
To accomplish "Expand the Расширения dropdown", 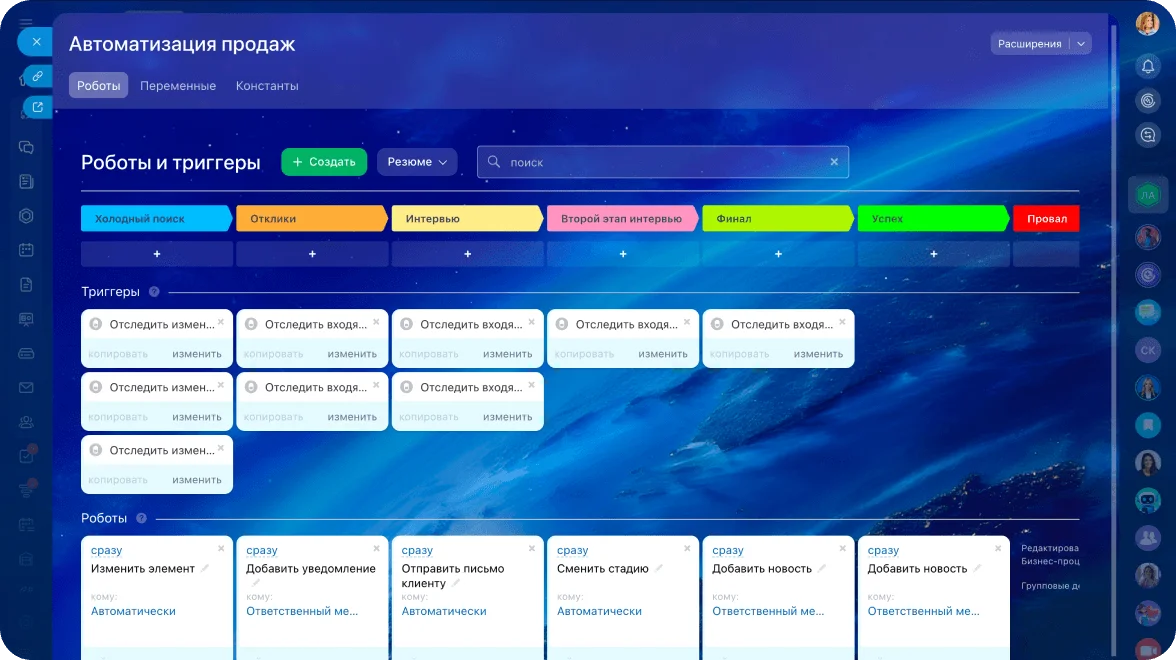I will [1080, 44].
